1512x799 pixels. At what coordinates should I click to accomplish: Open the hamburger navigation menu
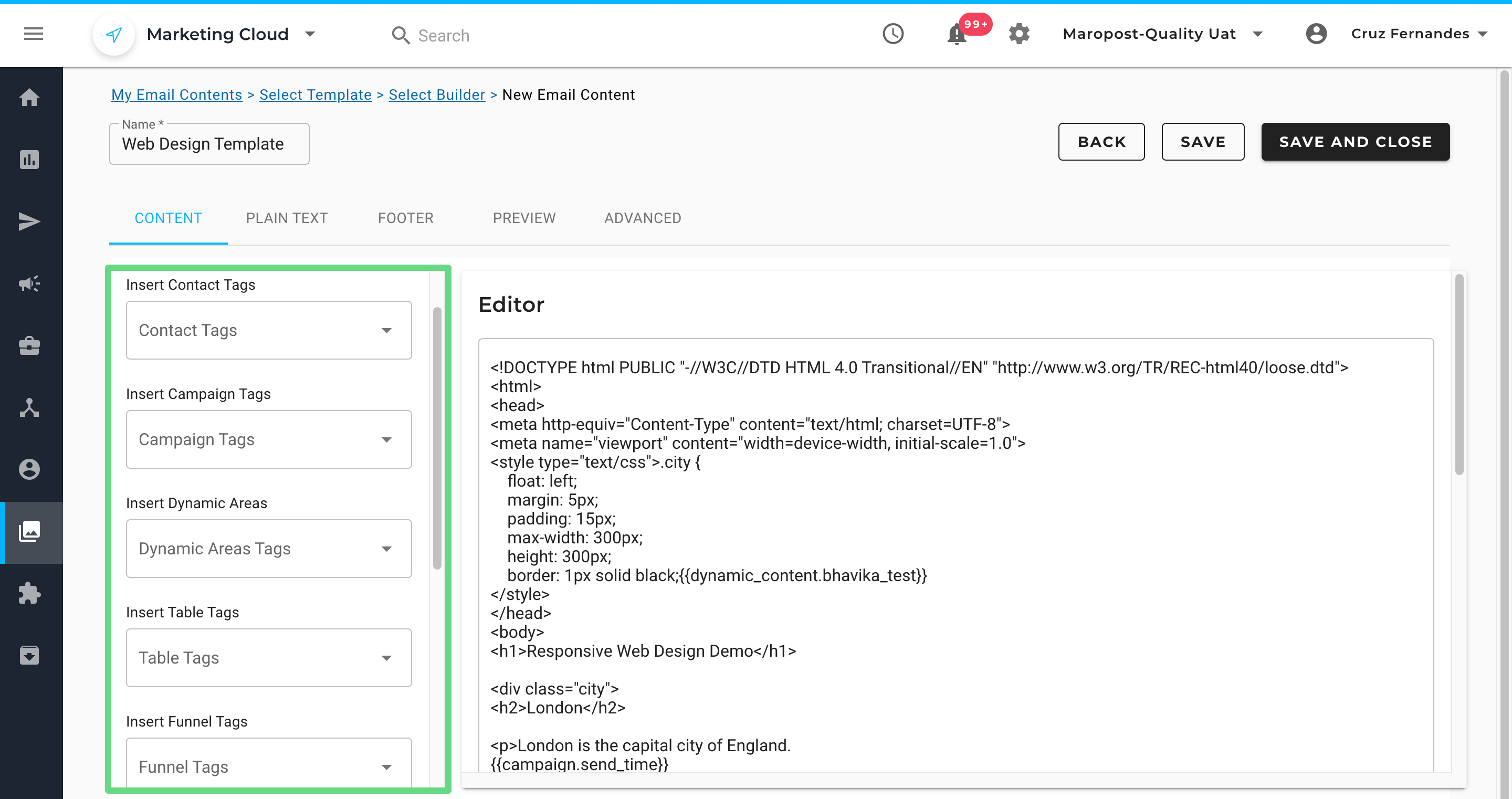click(x=34, y=34)
